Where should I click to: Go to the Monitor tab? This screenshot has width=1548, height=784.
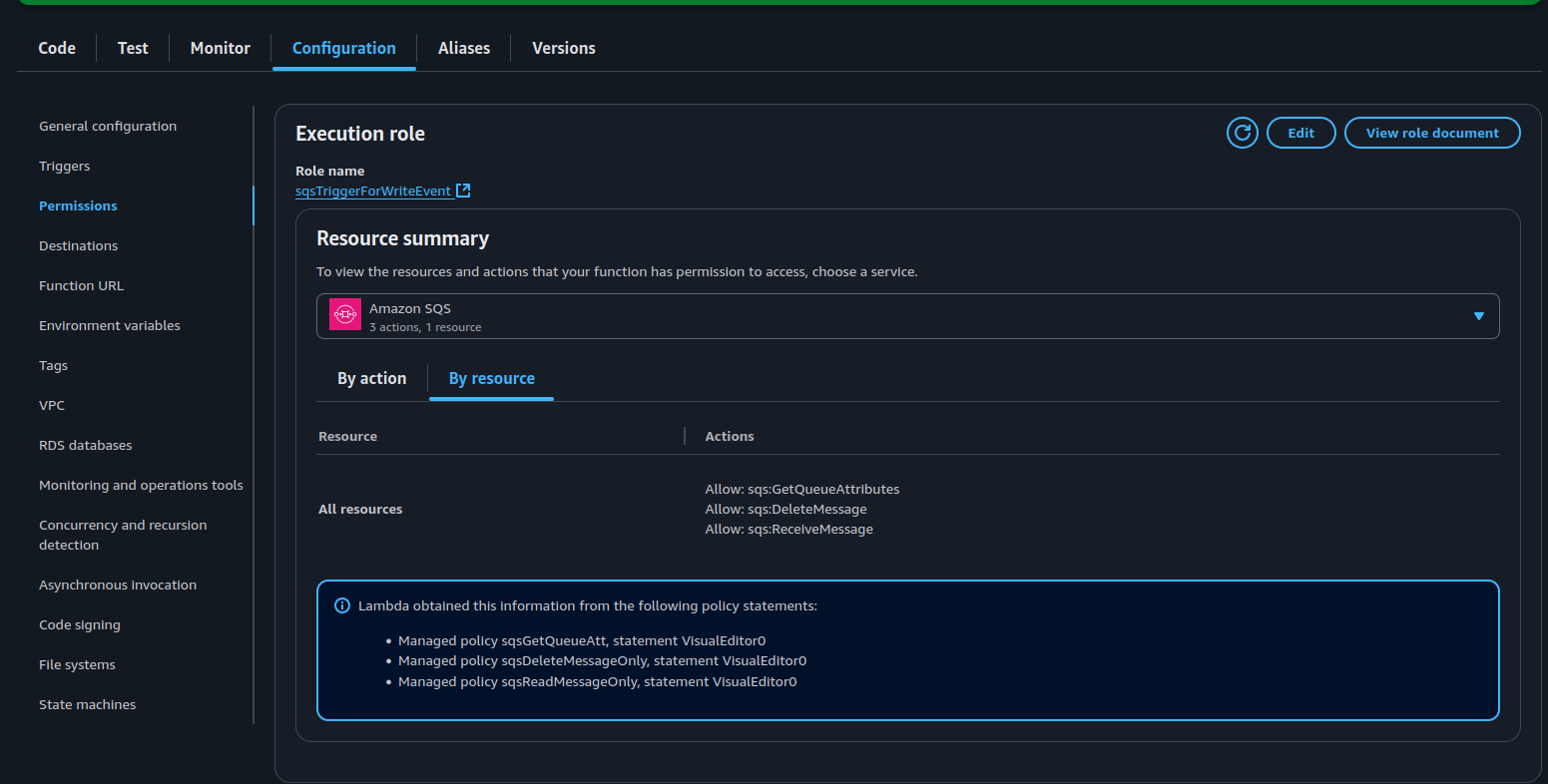pos(220,48)
